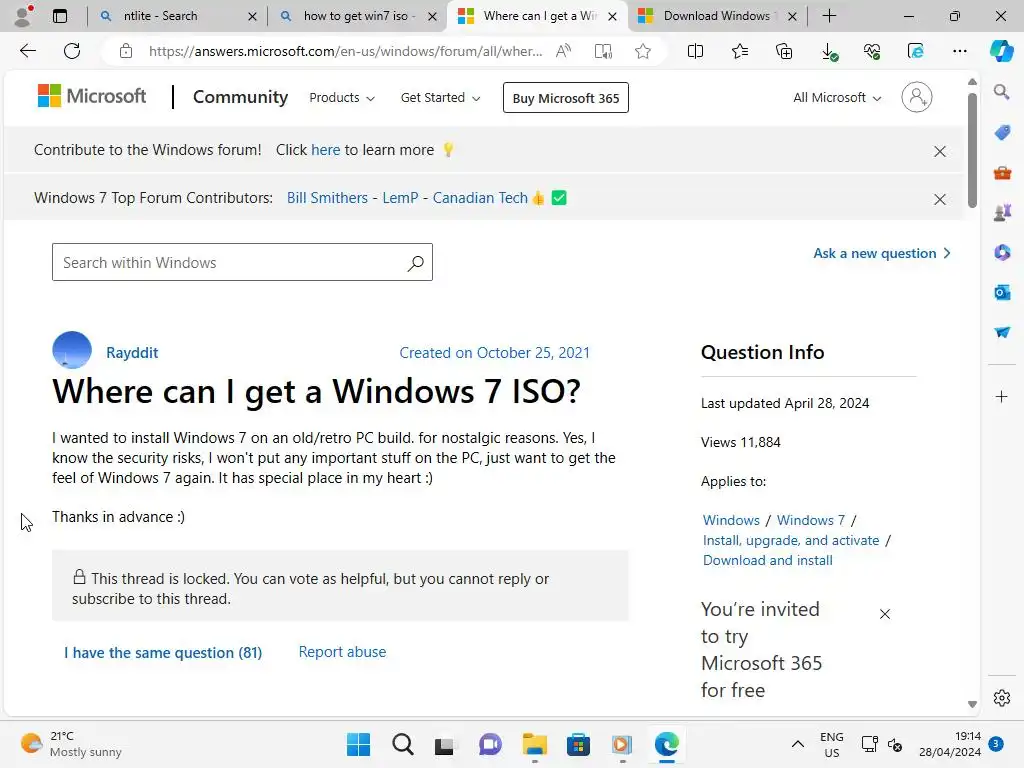Screen dimensions: 1024x768
Task: Add this page to favorites star
Action: click(x=643, y=51)
